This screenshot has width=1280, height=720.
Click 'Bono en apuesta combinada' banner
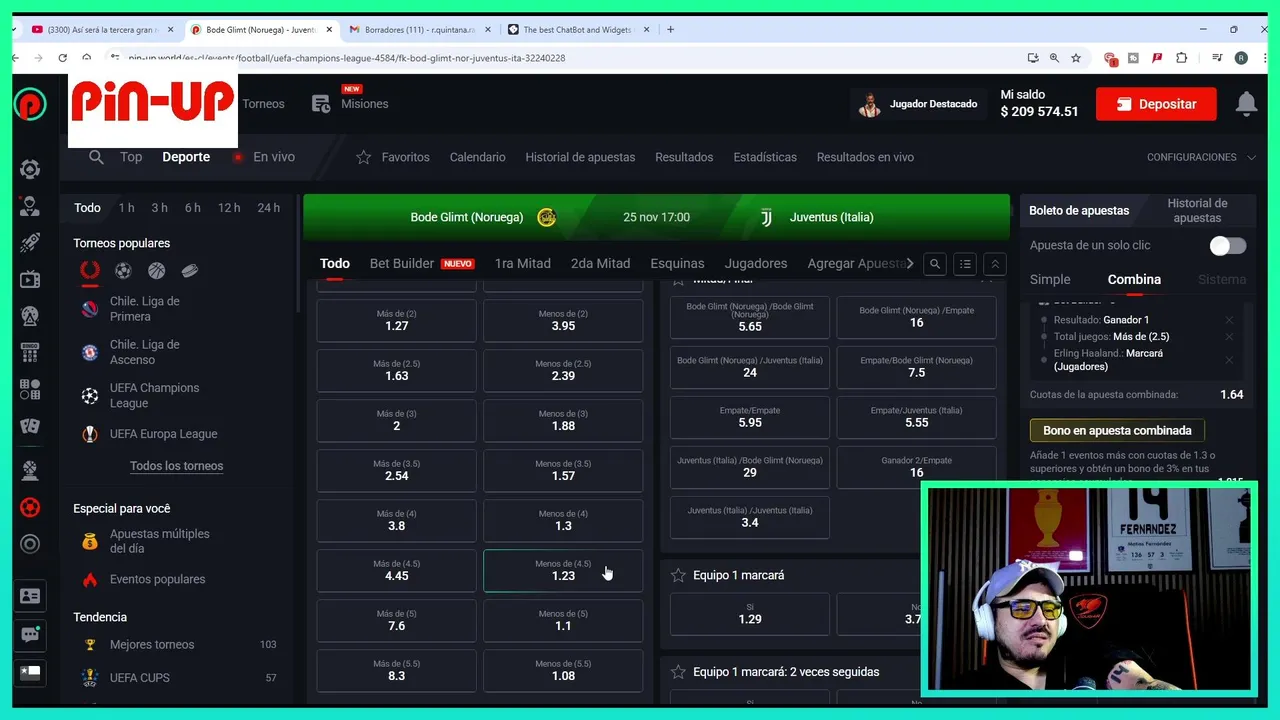(1117, 431)
